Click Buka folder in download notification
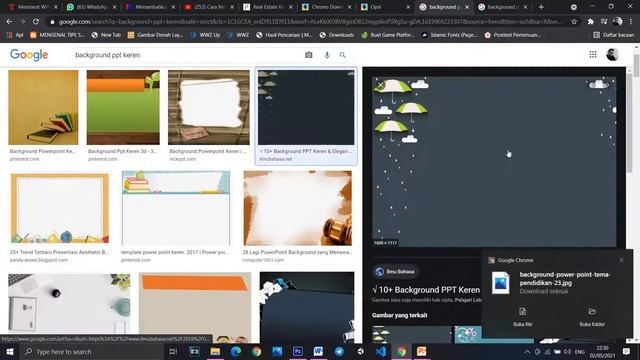The image size is (640, 360). coord(592,317)
